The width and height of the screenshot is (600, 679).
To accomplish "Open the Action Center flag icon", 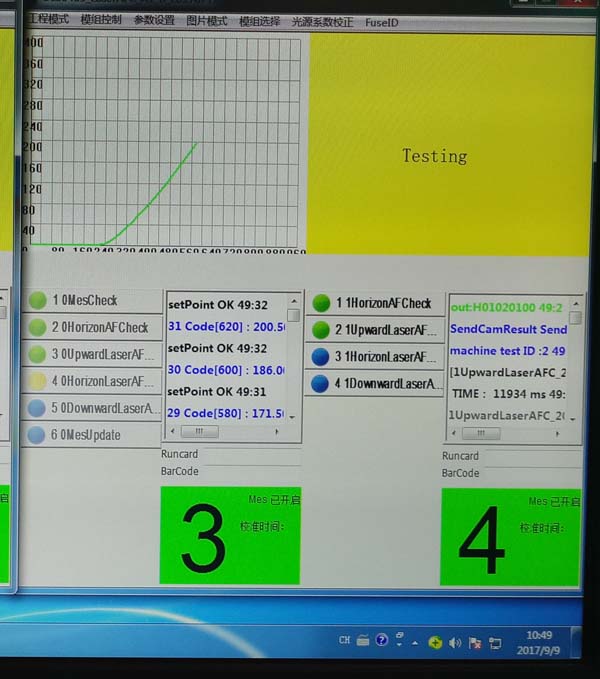I will [x=474, y=642].
